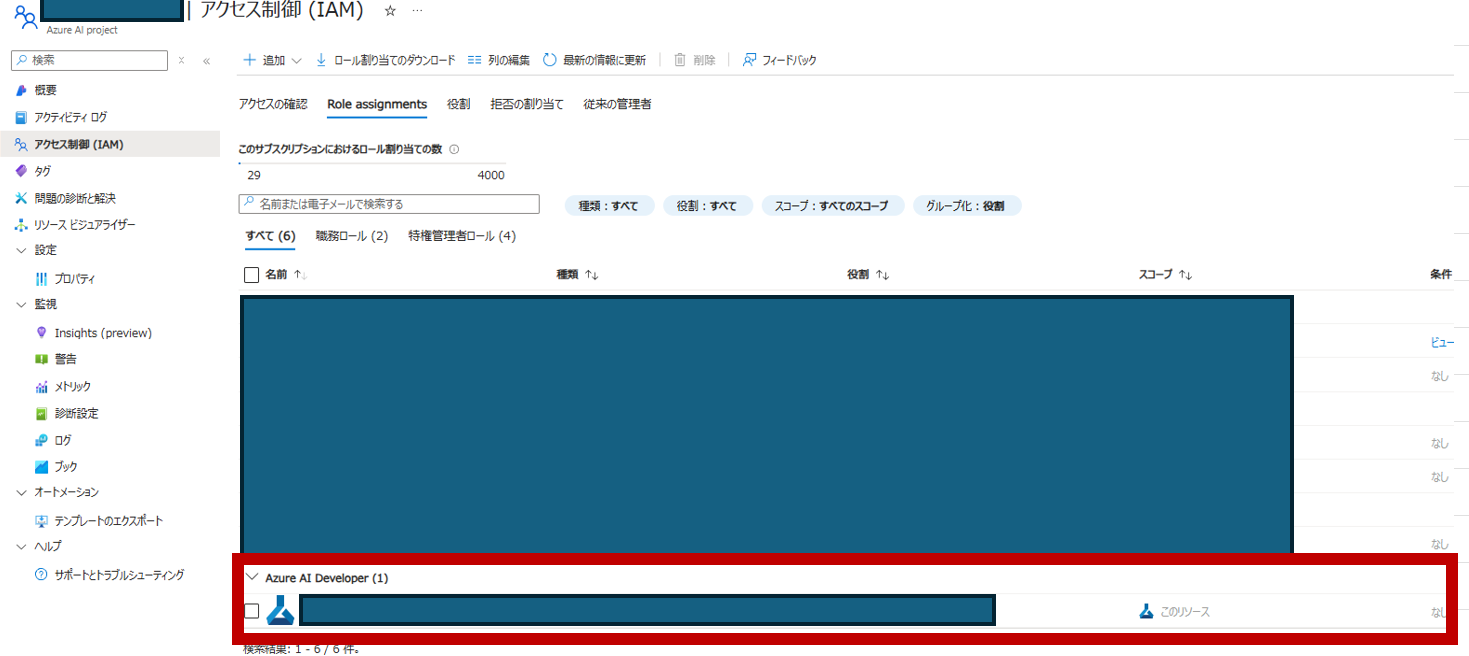This screenshot has width=1469, height=656.
Task: Click the 削除 delete button
Action: pyautogui.click(x=694, y=60)
